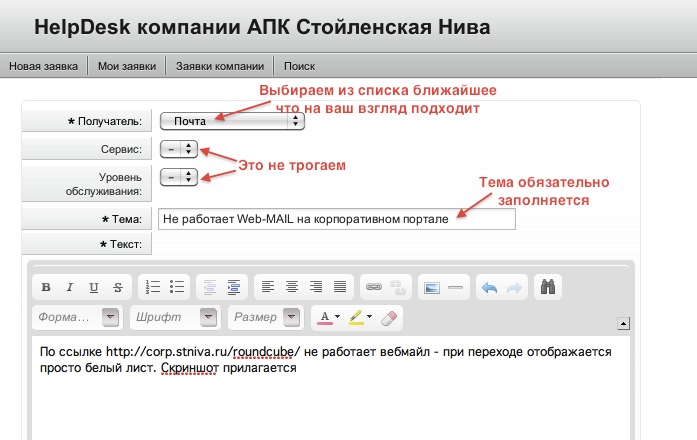Insert a hyperlink with link icon
697x440 pixels.
(x=373, y=287)
